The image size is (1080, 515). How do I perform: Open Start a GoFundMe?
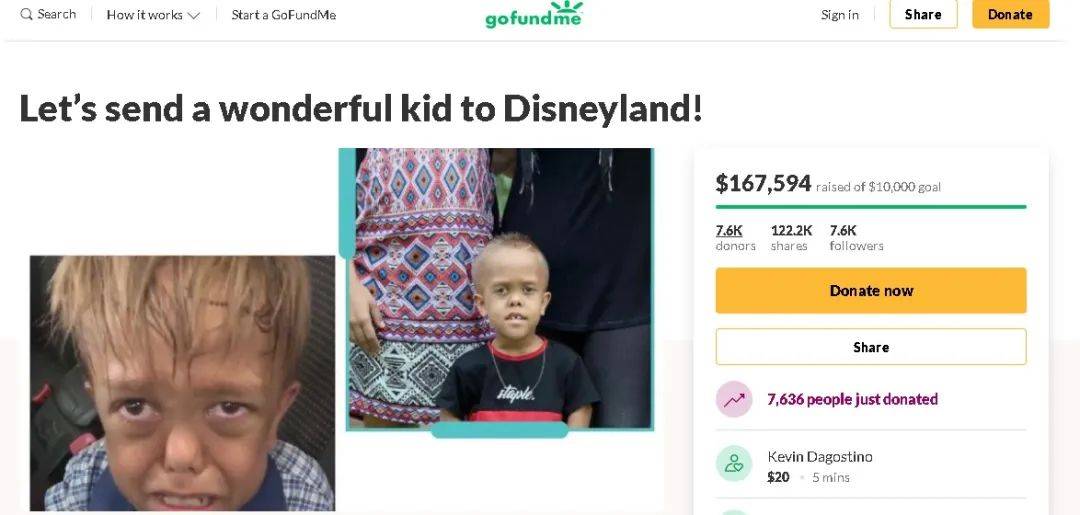coord(283,15)
